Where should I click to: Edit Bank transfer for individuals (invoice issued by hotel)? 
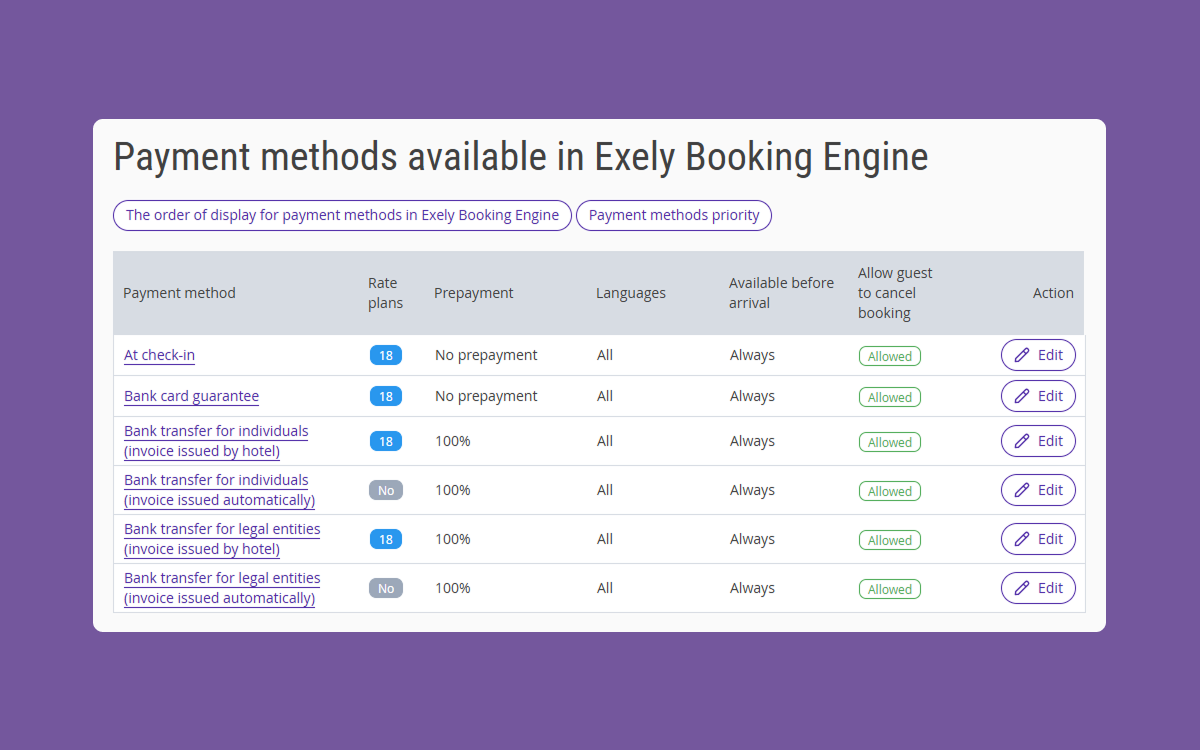point(1038,441)
